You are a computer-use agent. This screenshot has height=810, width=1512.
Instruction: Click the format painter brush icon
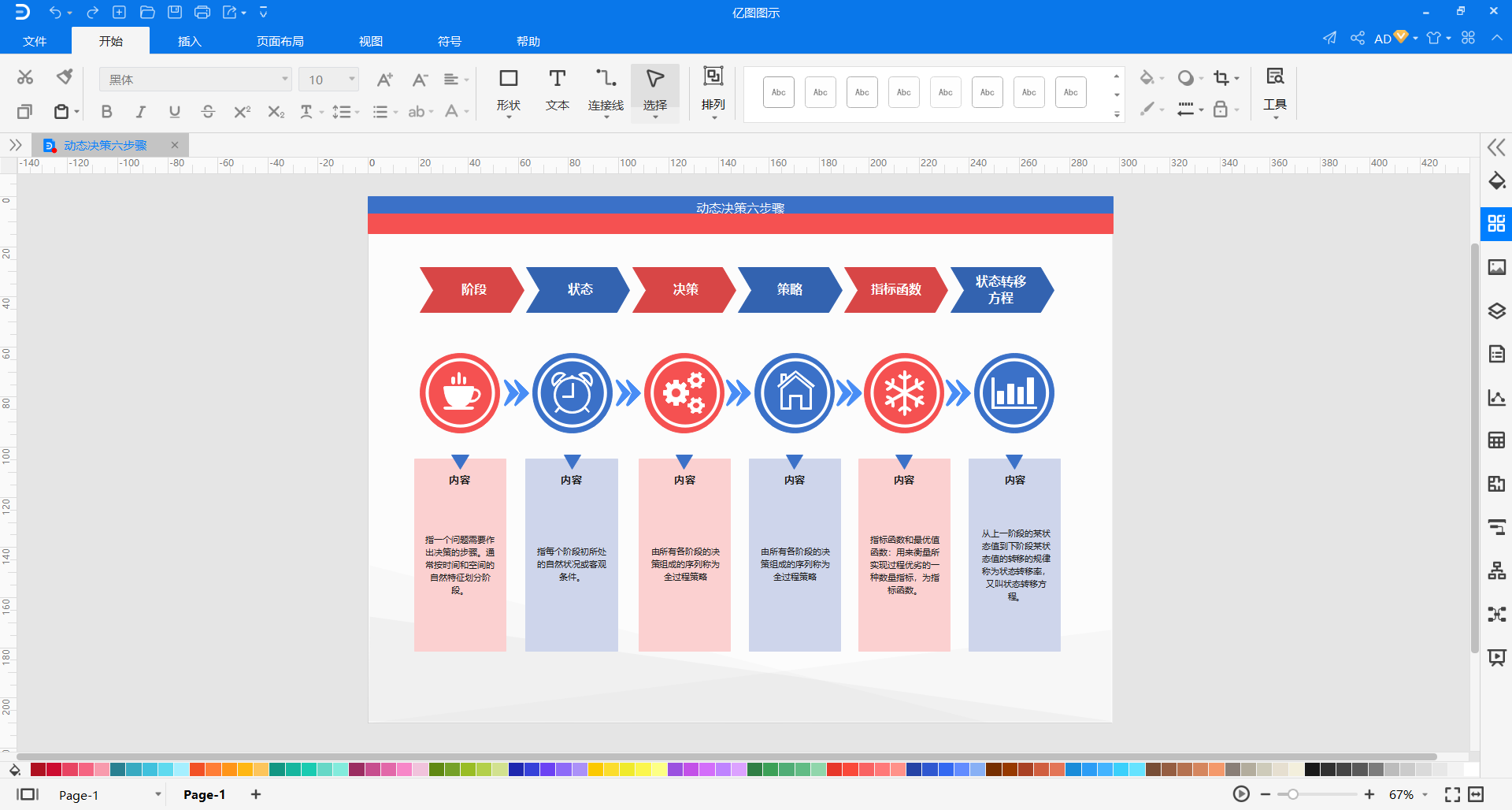pos(65,77)
